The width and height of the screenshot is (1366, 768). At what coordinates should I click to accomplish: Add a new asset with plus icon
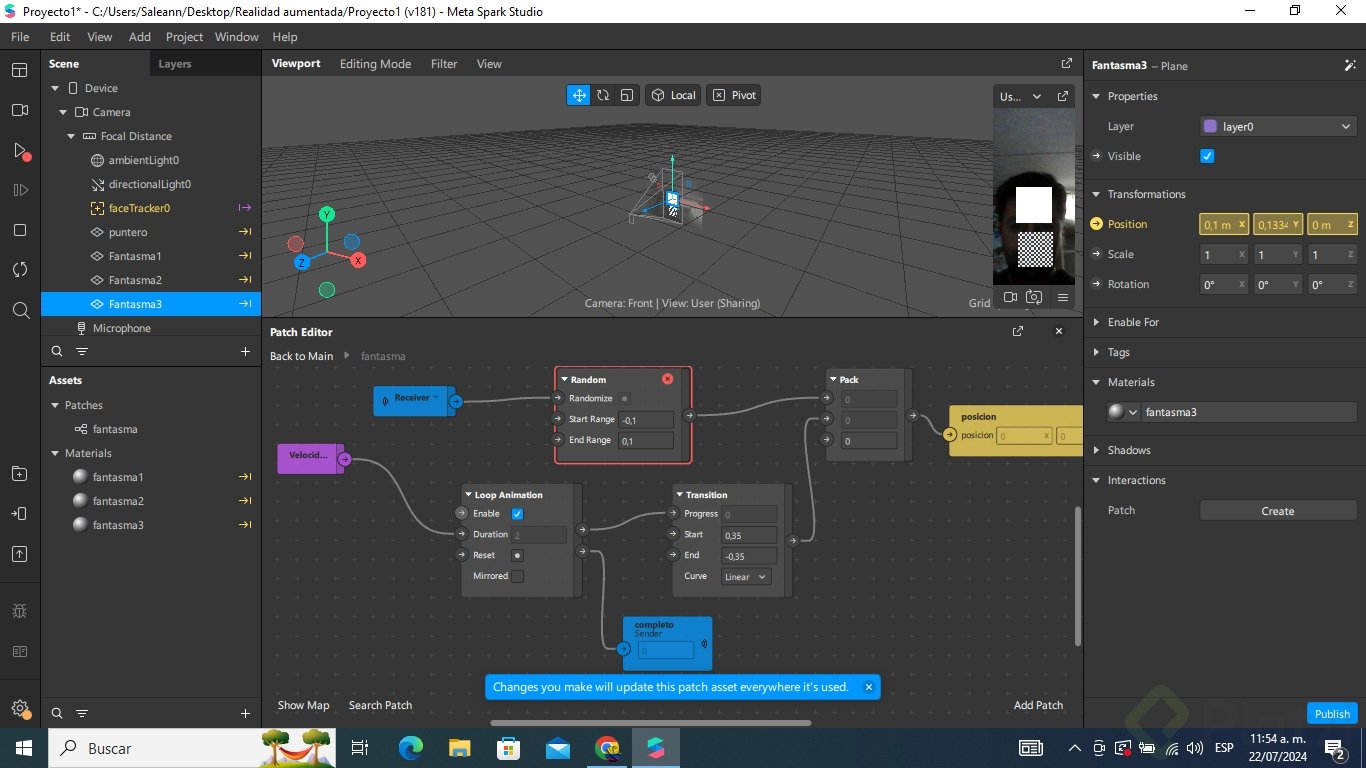pos(245,713)
